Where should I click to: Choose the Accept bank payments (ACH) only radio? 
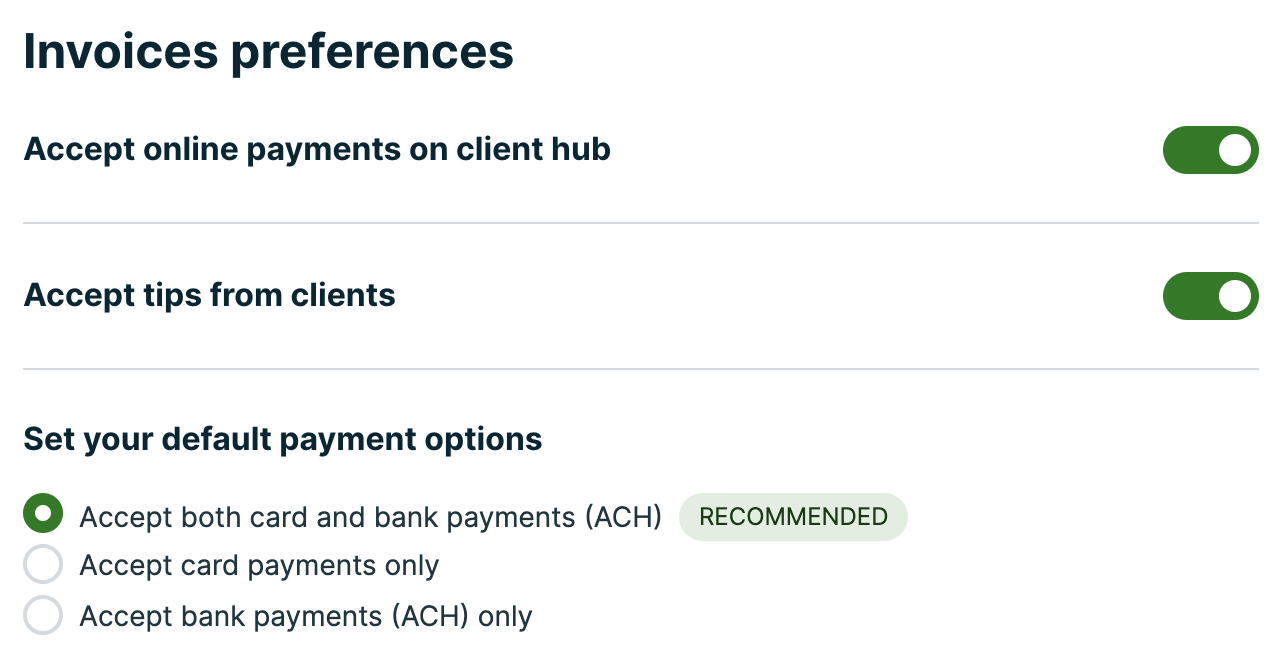tap(43, 615)
